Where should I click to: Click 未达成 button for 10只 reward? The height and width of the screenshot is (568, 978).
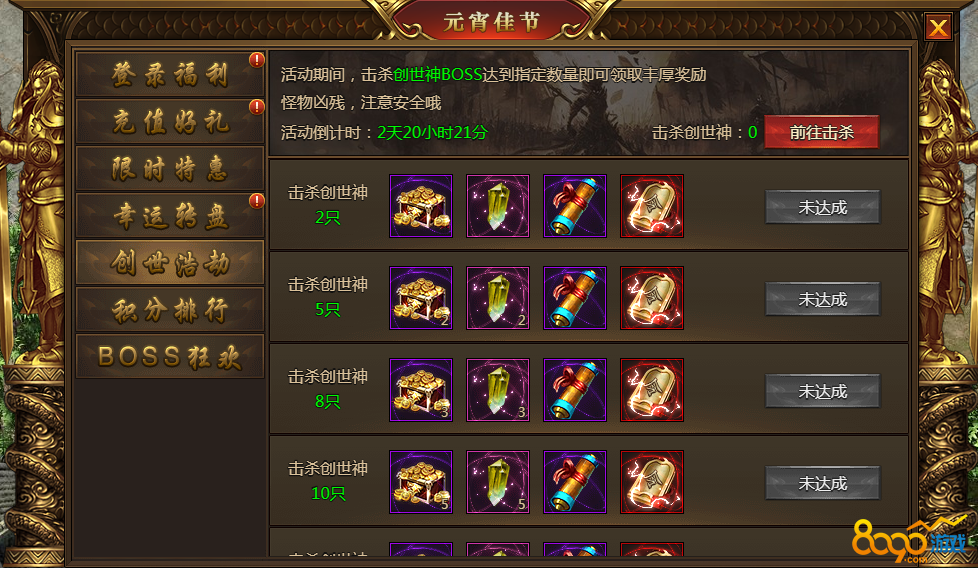coord(823,483)
